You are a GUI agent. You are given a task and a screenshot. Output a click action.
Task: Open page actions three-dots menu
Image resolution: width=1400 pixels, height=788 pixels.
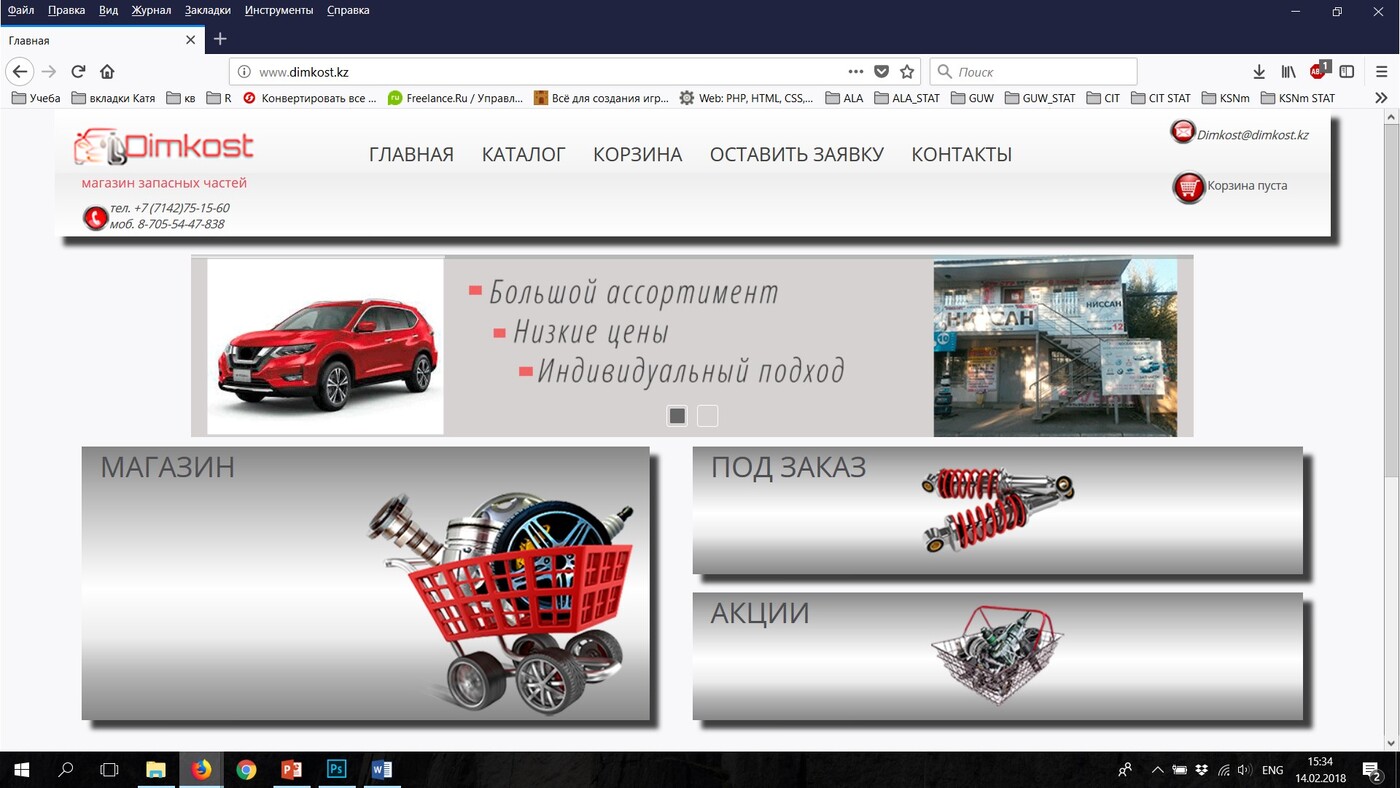point(855,72)
